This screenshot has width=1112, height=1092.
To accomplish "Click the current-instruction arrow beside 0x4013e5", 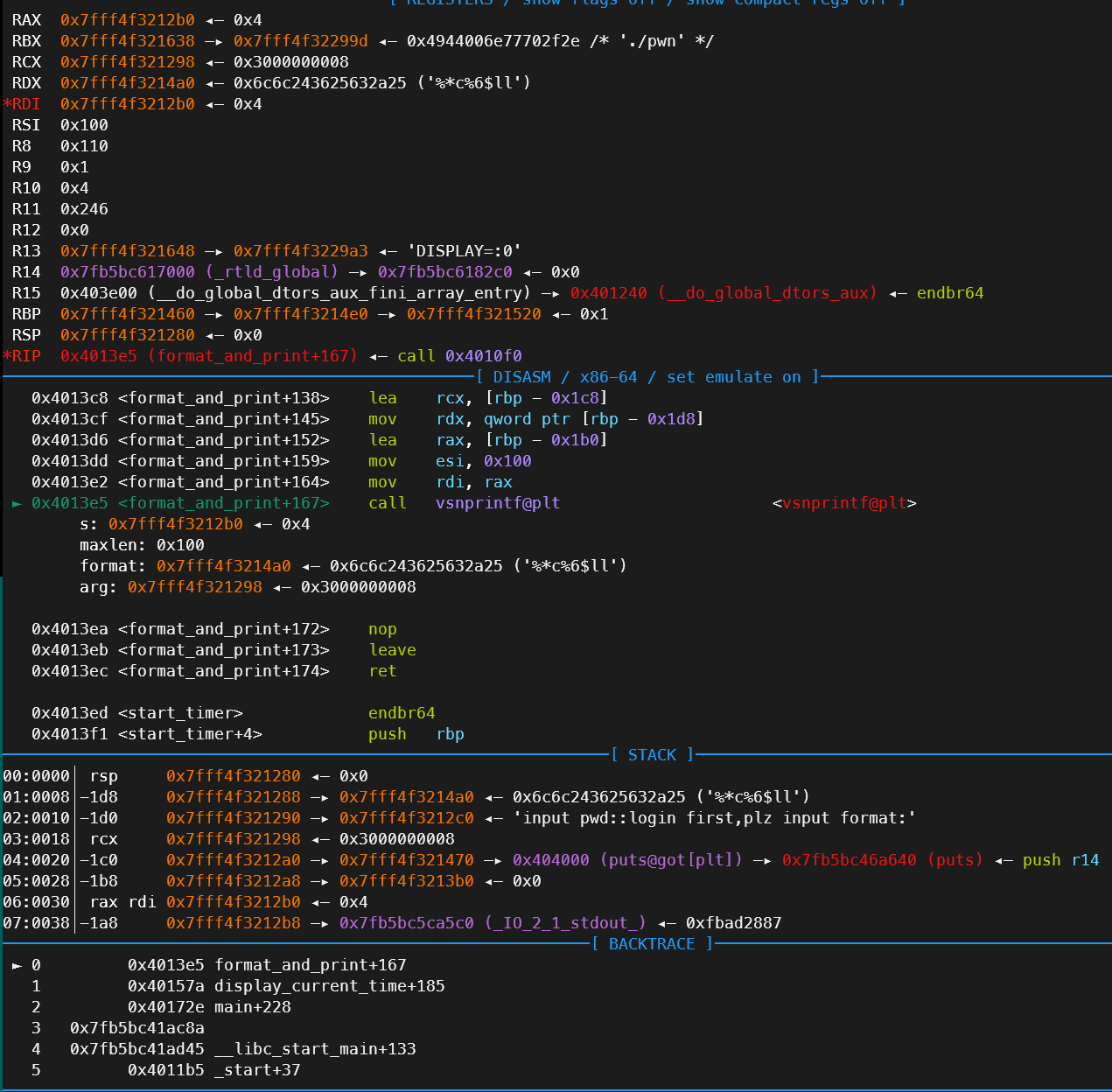I will point(16,503).
